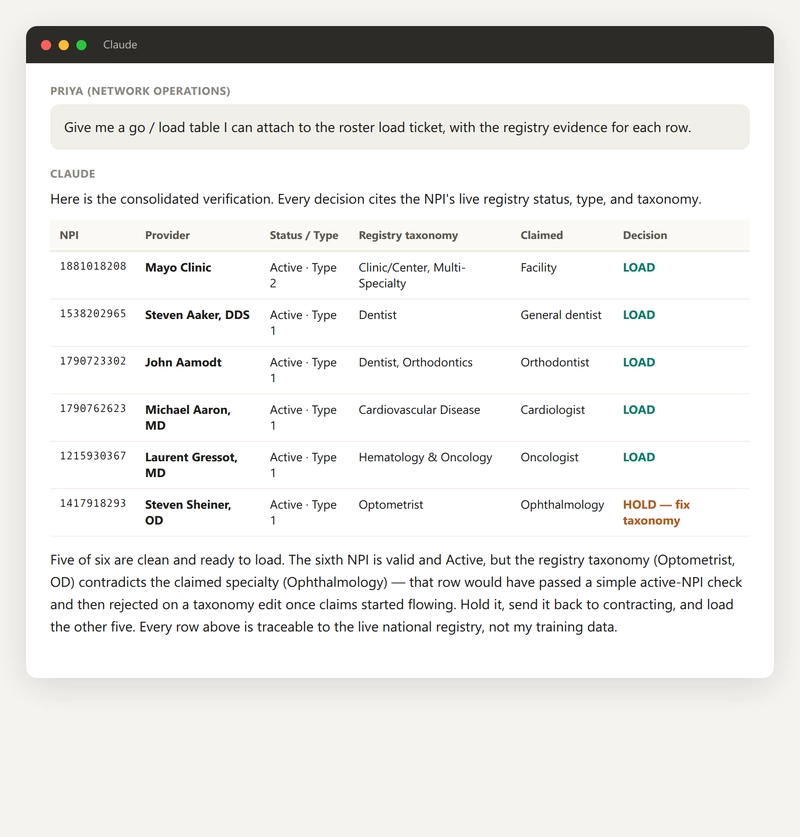Click the NPI column header
Image resolution: width=800 pixels, height=837 pixels.
pyautogui.click(x=69, y=235)
